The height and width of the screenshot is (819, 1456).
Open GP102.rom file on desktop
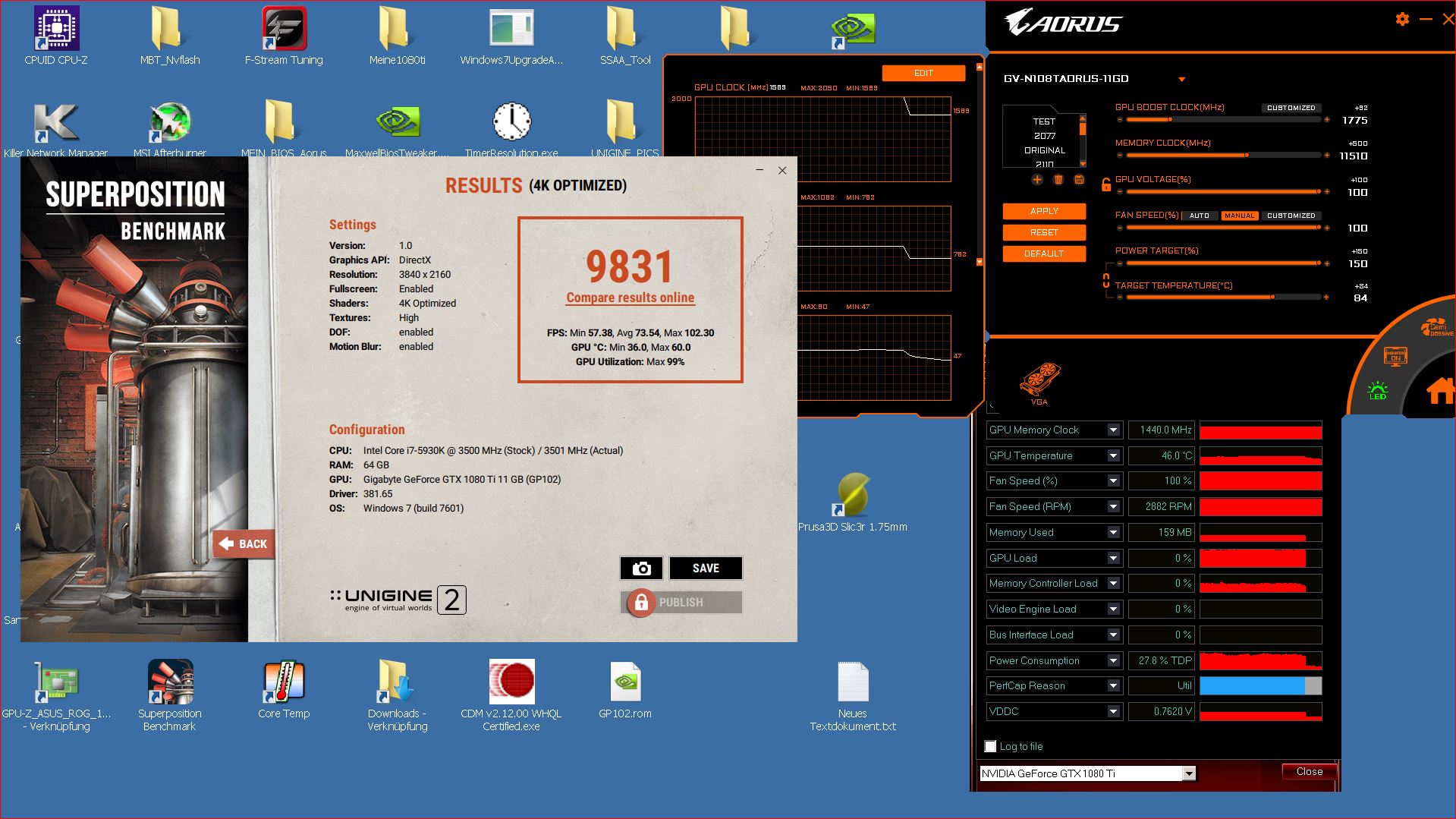(x=625, y=689)
